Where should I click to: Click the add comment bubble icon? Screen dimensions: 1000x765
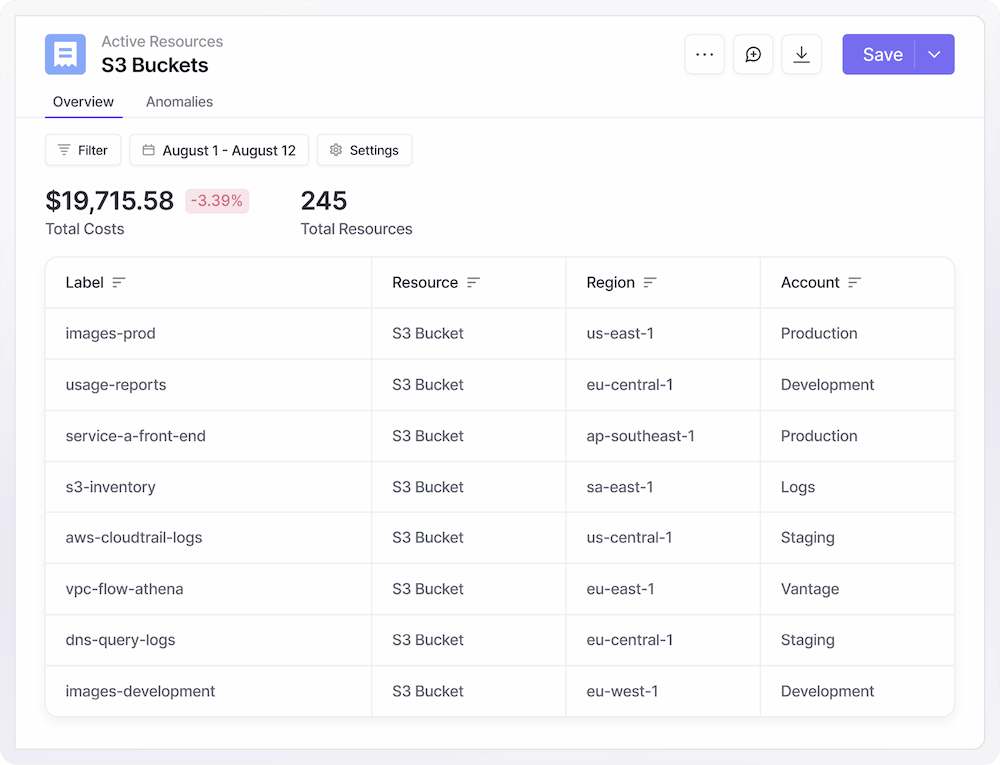point(753,54)
